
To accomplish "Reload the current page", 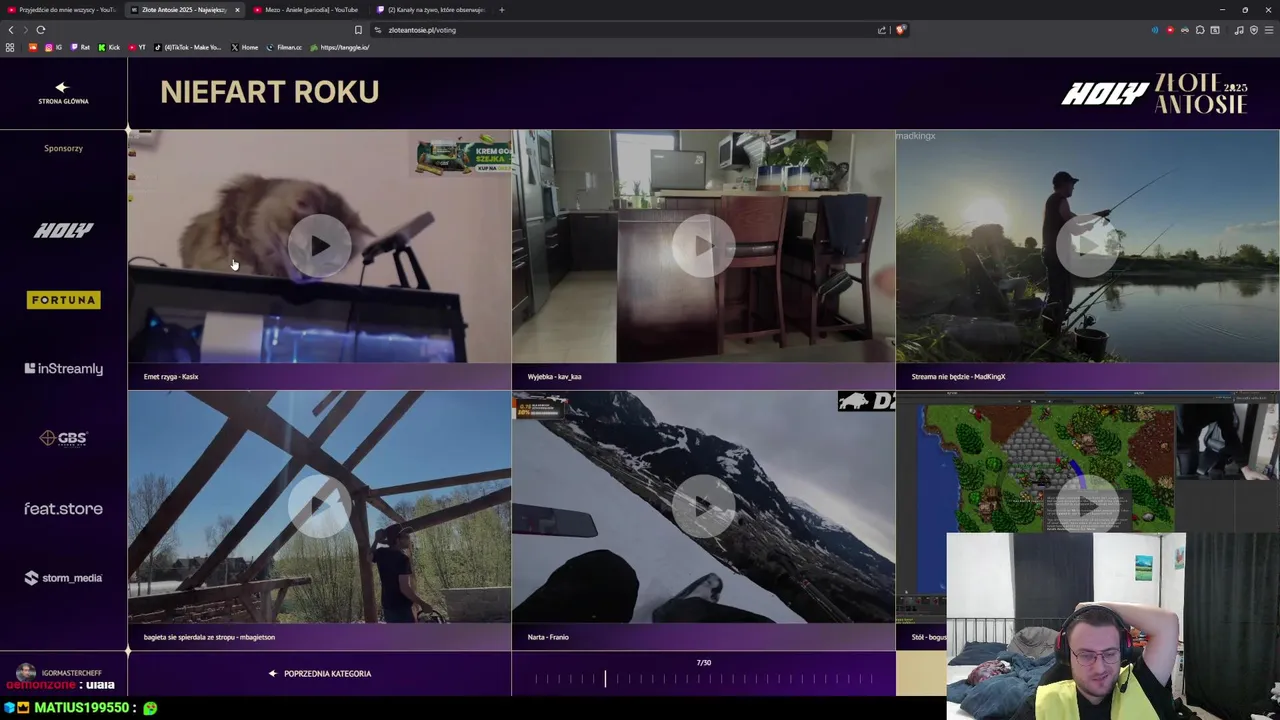I will click(x=41, y=30).
